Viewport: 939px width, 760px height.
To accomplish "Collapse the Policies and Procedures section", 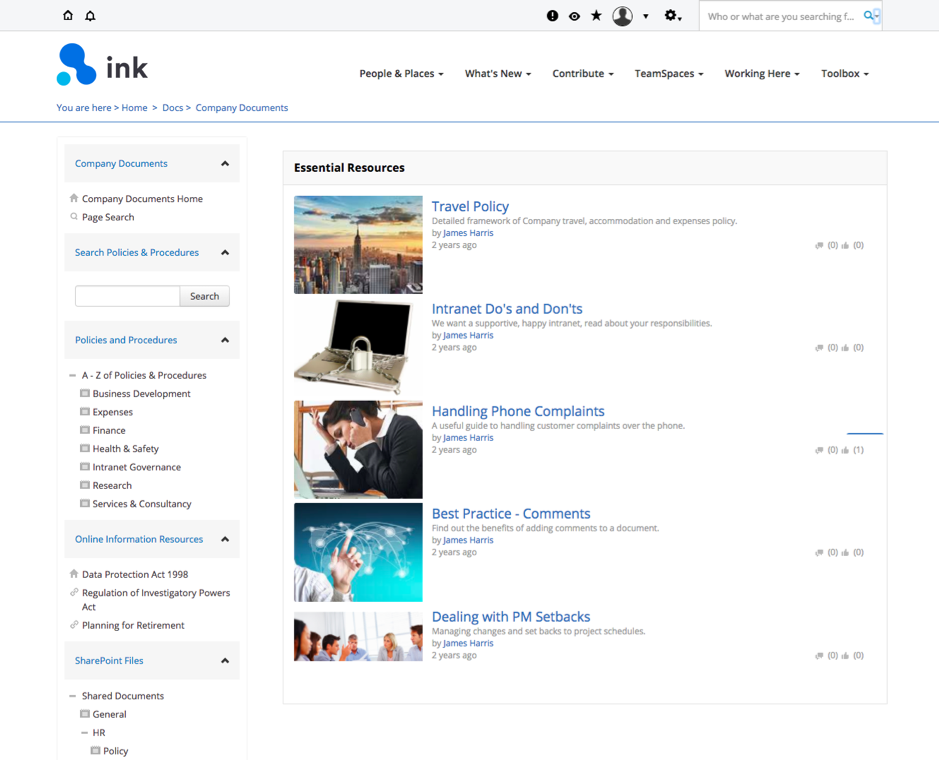I will pos(225,340).
